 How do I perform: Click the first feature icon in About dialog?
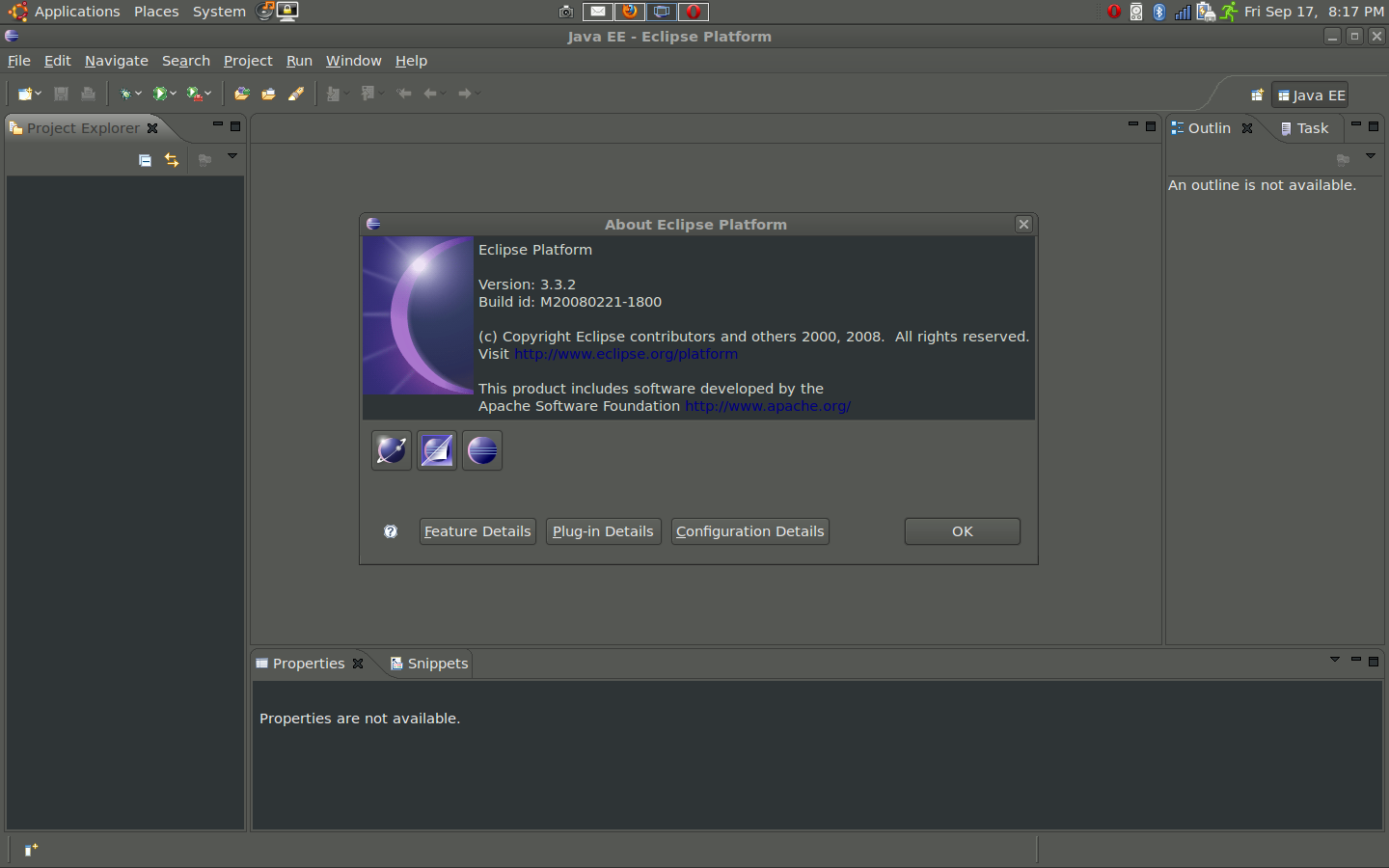pos(392,450)
